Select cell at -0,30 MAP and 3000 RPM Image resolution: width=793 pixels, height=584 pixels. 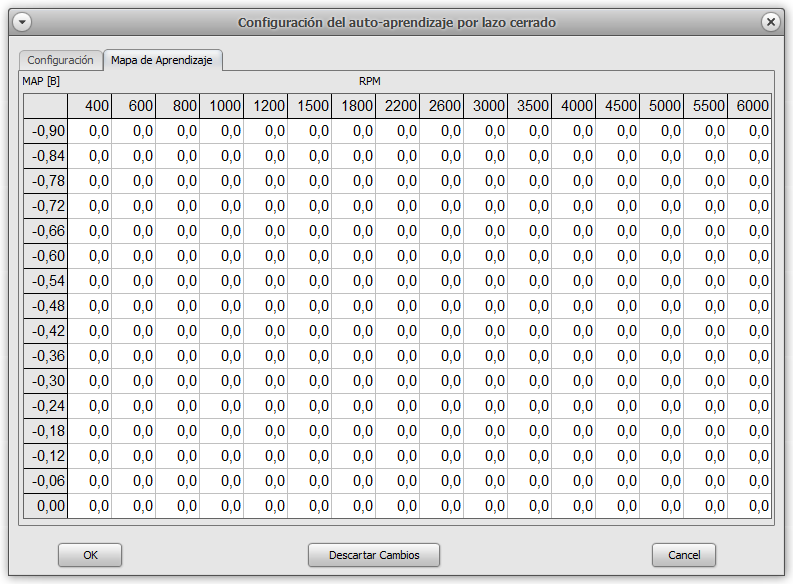pos(486,381)
